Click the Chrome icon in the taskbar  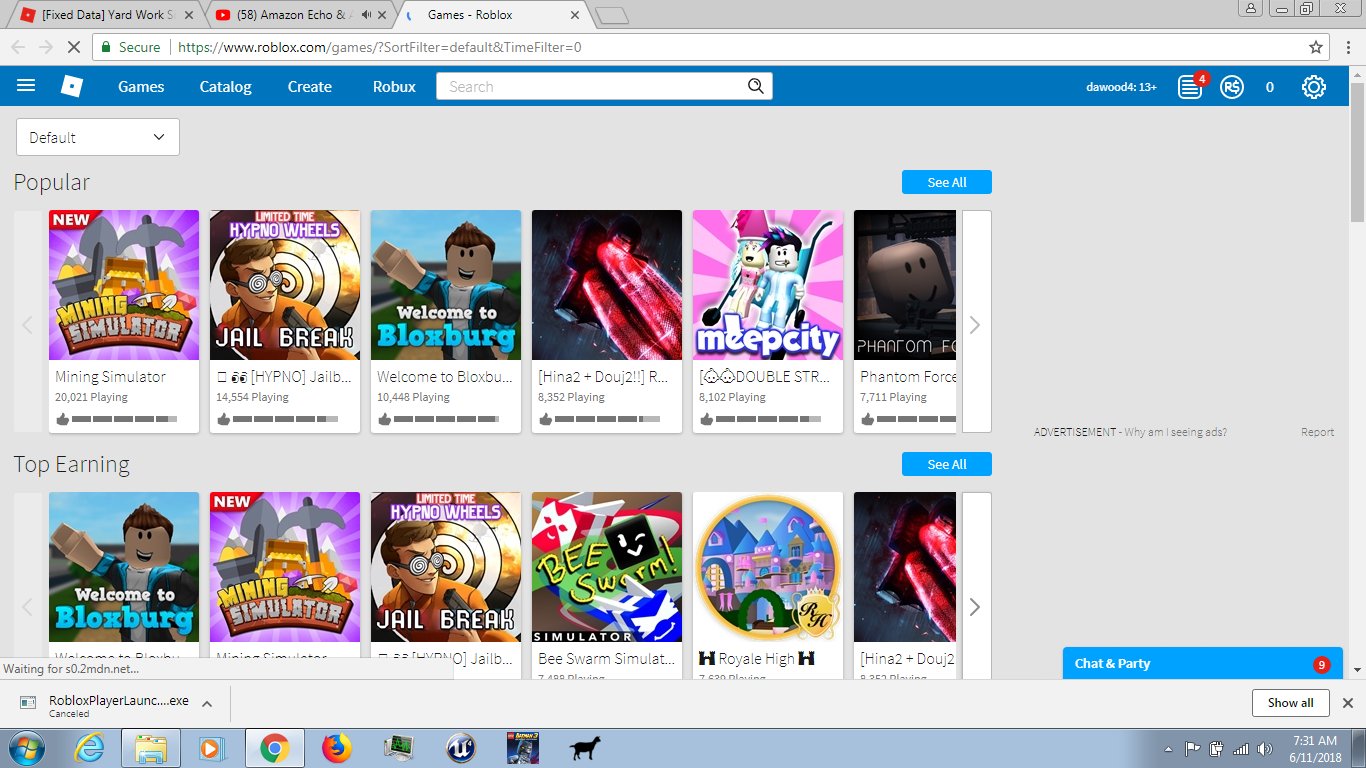click(x=275, y=748)
